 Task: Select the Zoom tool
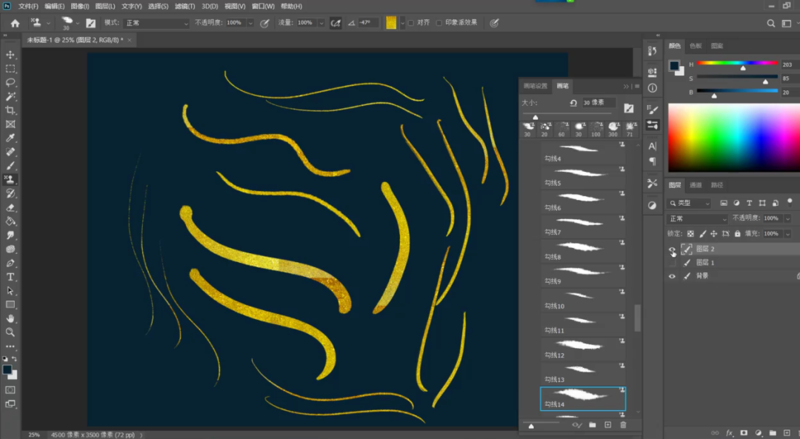(10, 332)
